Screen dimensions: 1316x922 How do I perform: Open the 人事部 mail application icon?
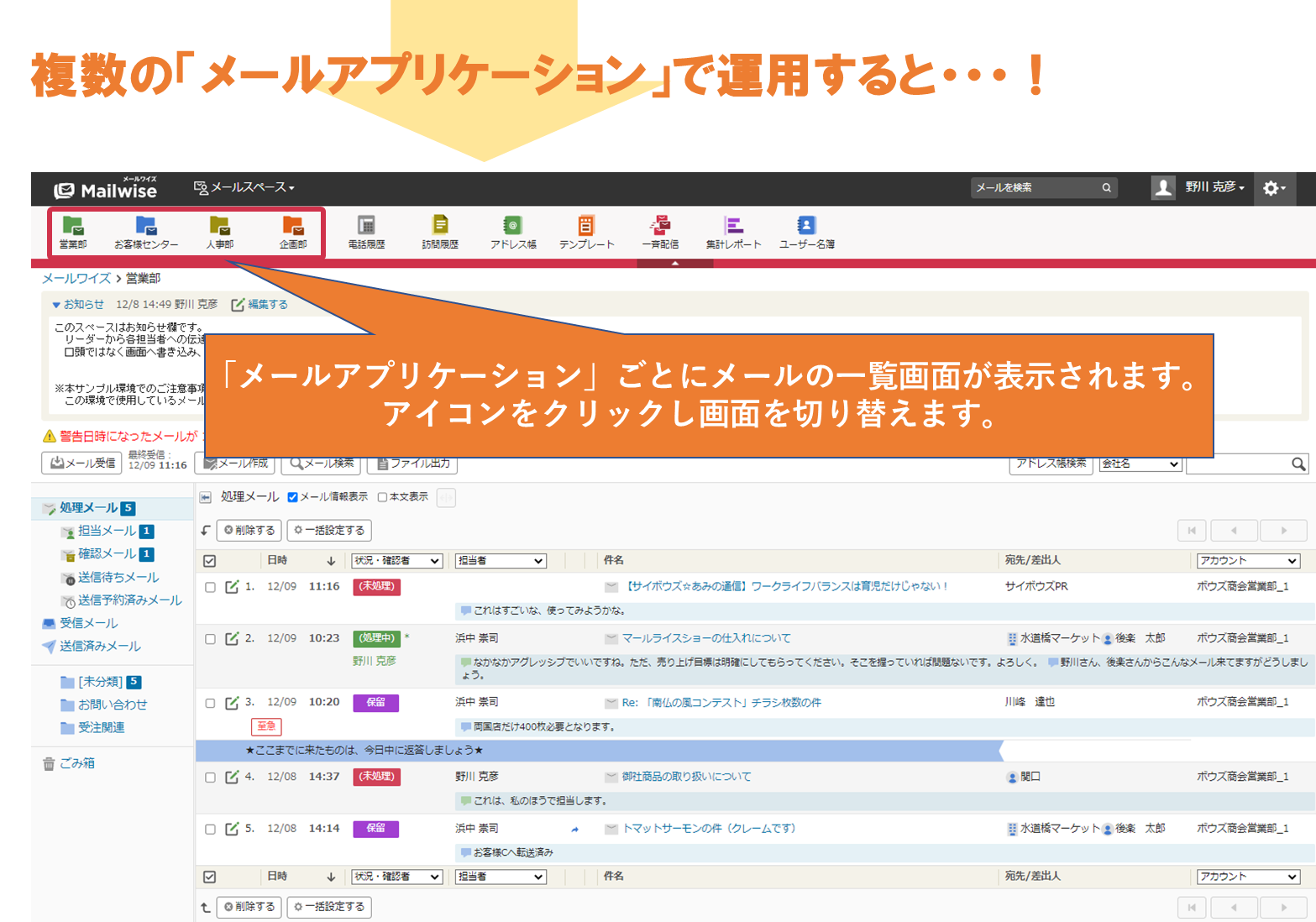[219, 232]
